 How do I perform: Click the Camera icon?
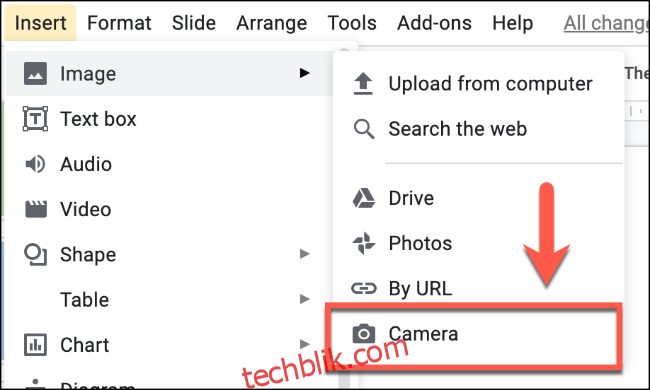(x=364, y=334)
